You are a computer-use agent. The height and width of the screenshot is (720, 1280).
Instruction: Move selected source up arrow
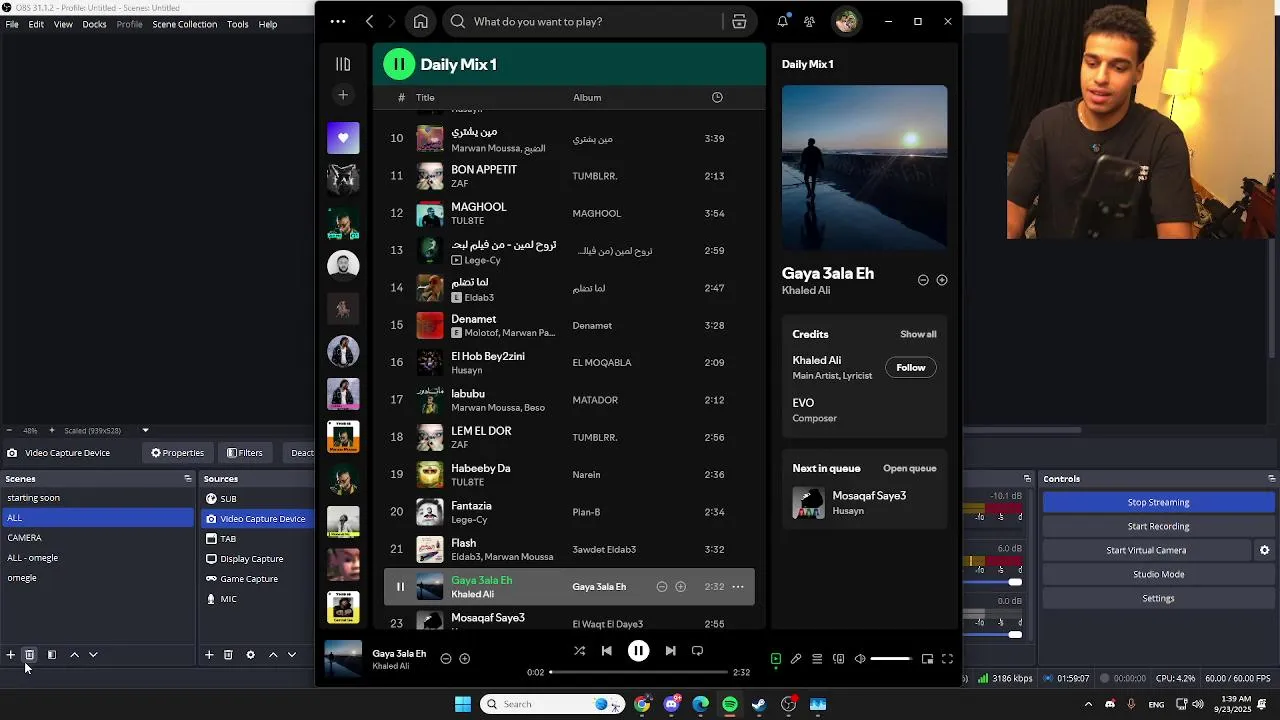tap(272, 655)
